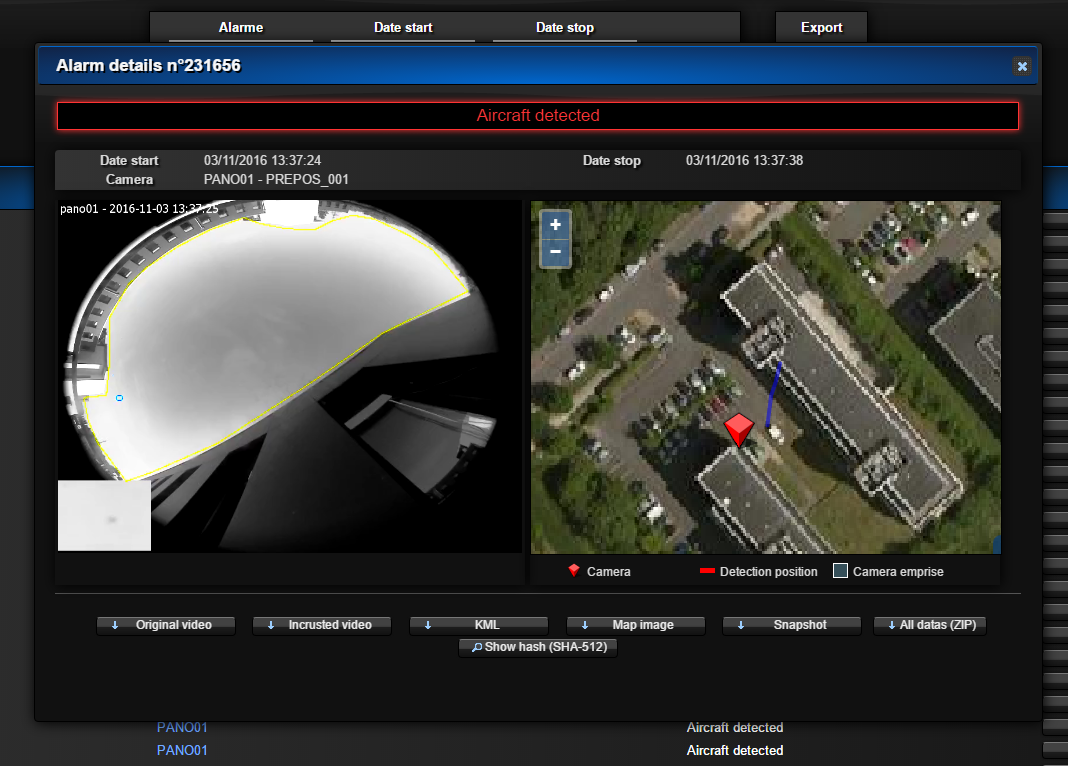This screenshot has height=766, width=1068.
Task: Click the Date stop column header behind dialog
Action: pos(565,28)
